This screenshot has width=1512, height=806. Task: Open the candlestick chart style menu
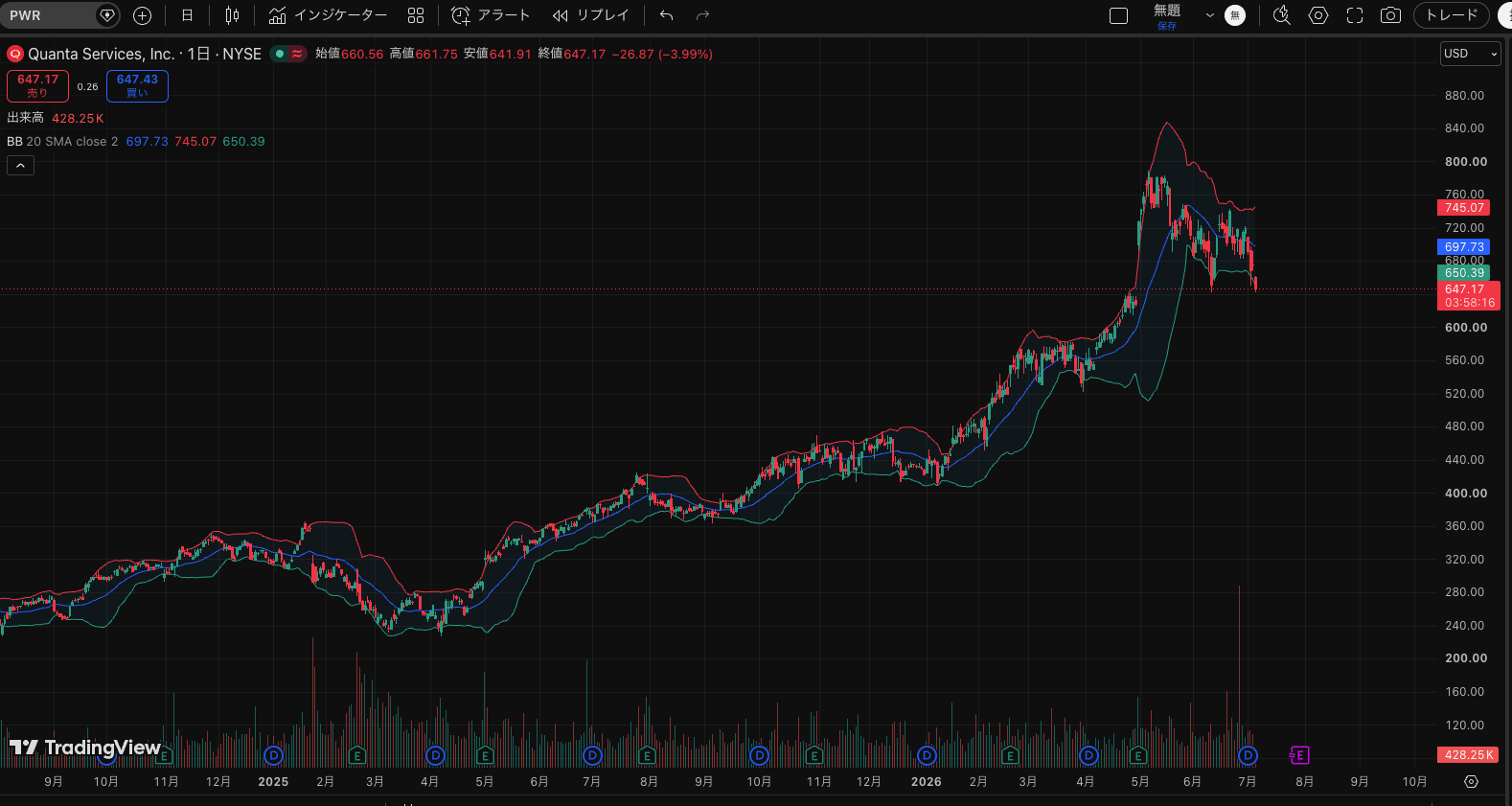[232, 15]
